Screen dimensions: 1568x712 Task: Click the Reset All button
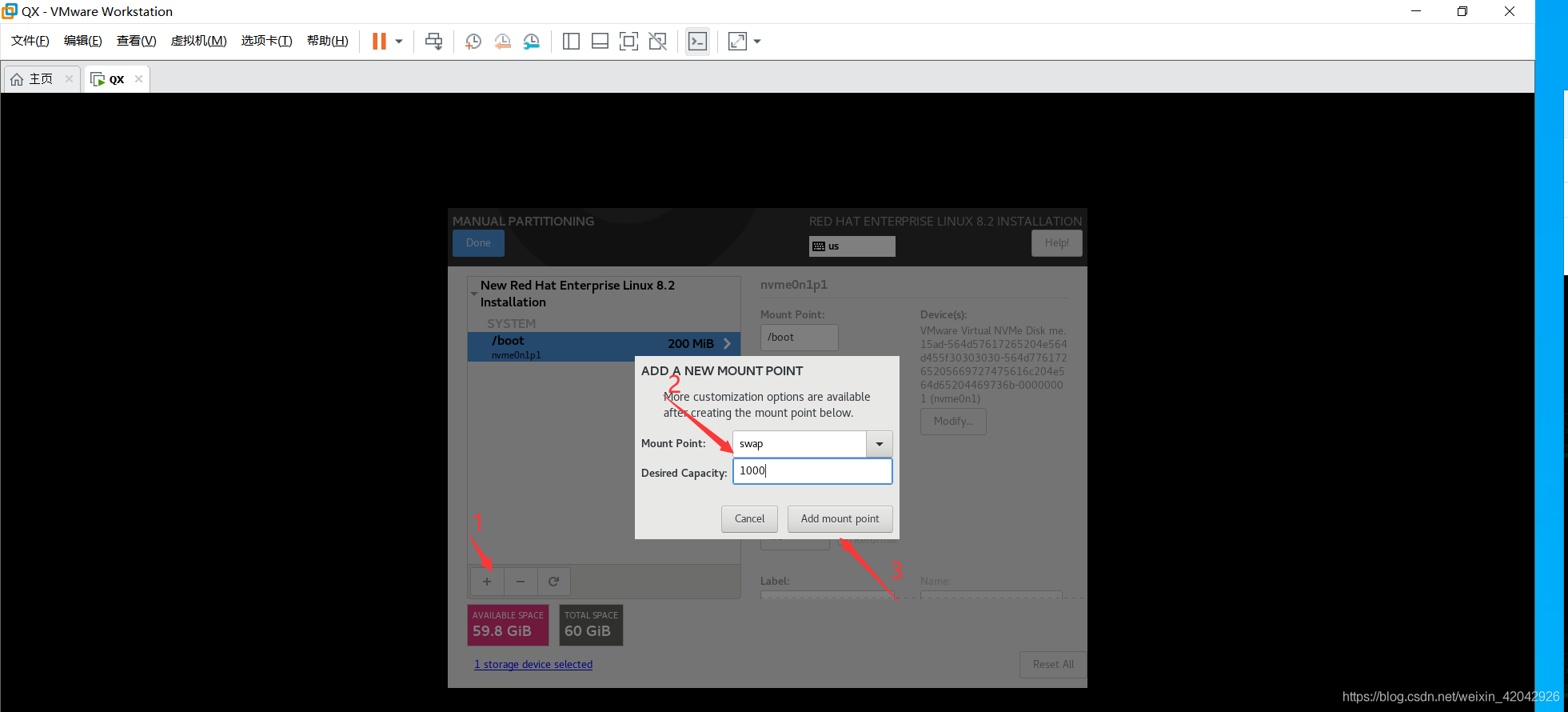pos(1053,665)
